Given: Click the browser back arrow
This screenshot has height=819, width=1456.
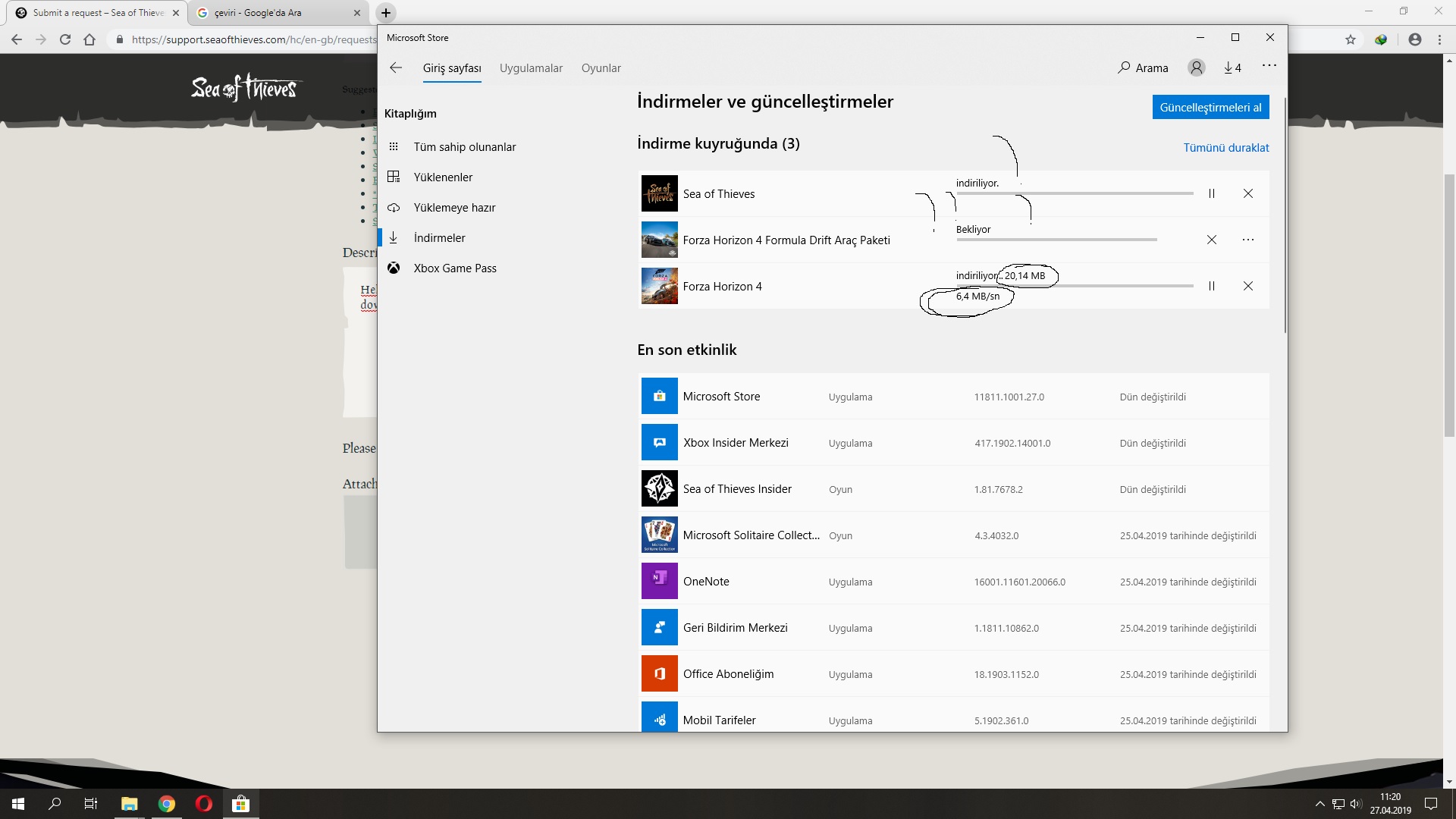Looking at the screenshot, I should 17,39.
